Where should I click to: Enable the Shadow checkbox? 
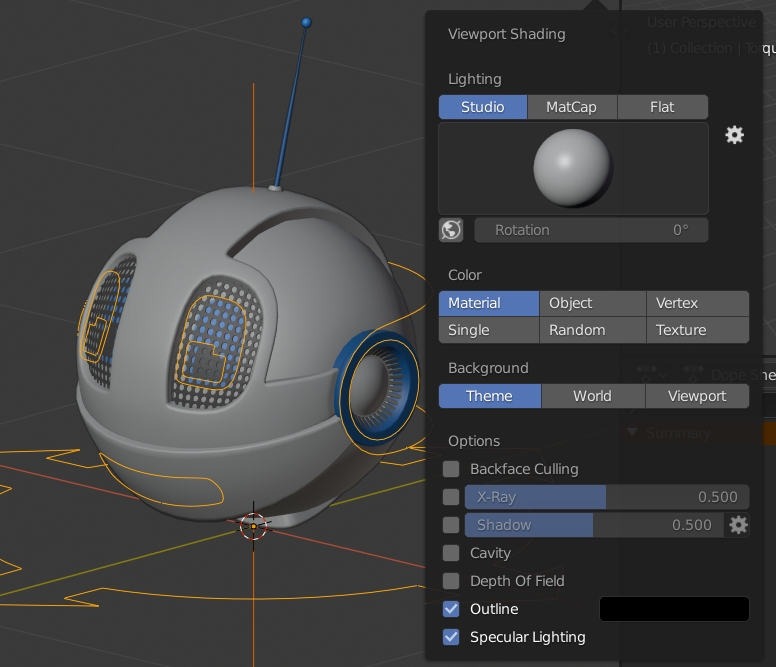pos(451,525)
